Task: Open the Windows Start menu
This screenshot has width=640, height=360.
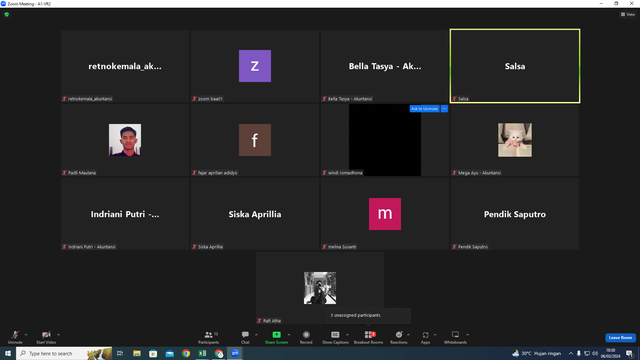Action: point(8,353)
